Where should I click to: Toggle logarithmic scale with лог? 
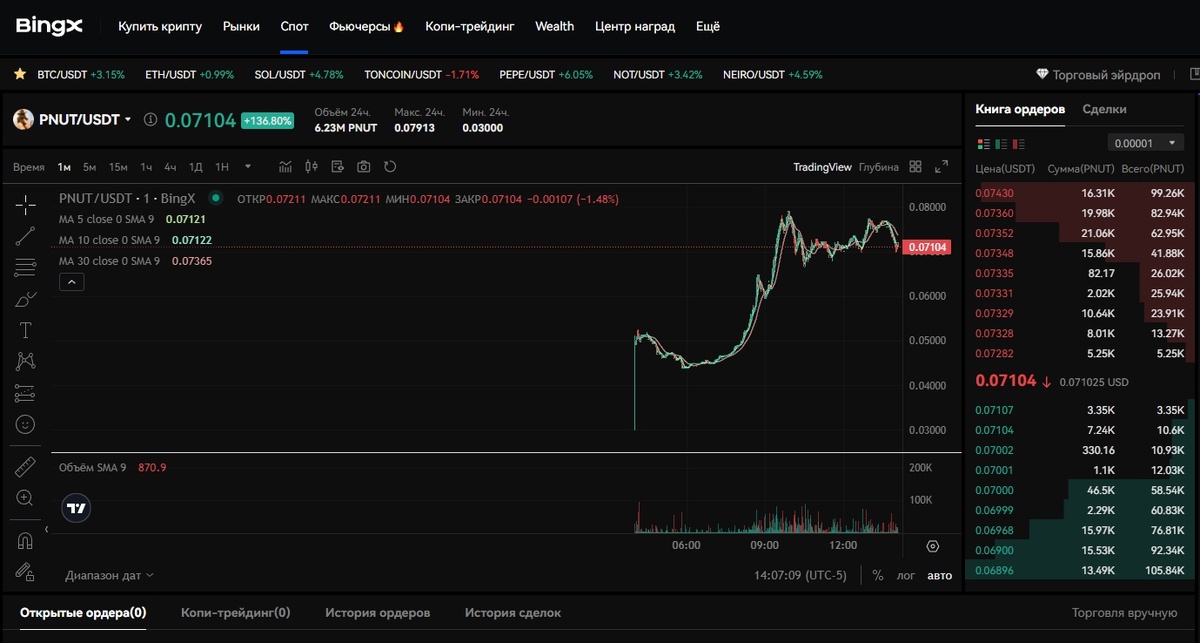[907, 575]
